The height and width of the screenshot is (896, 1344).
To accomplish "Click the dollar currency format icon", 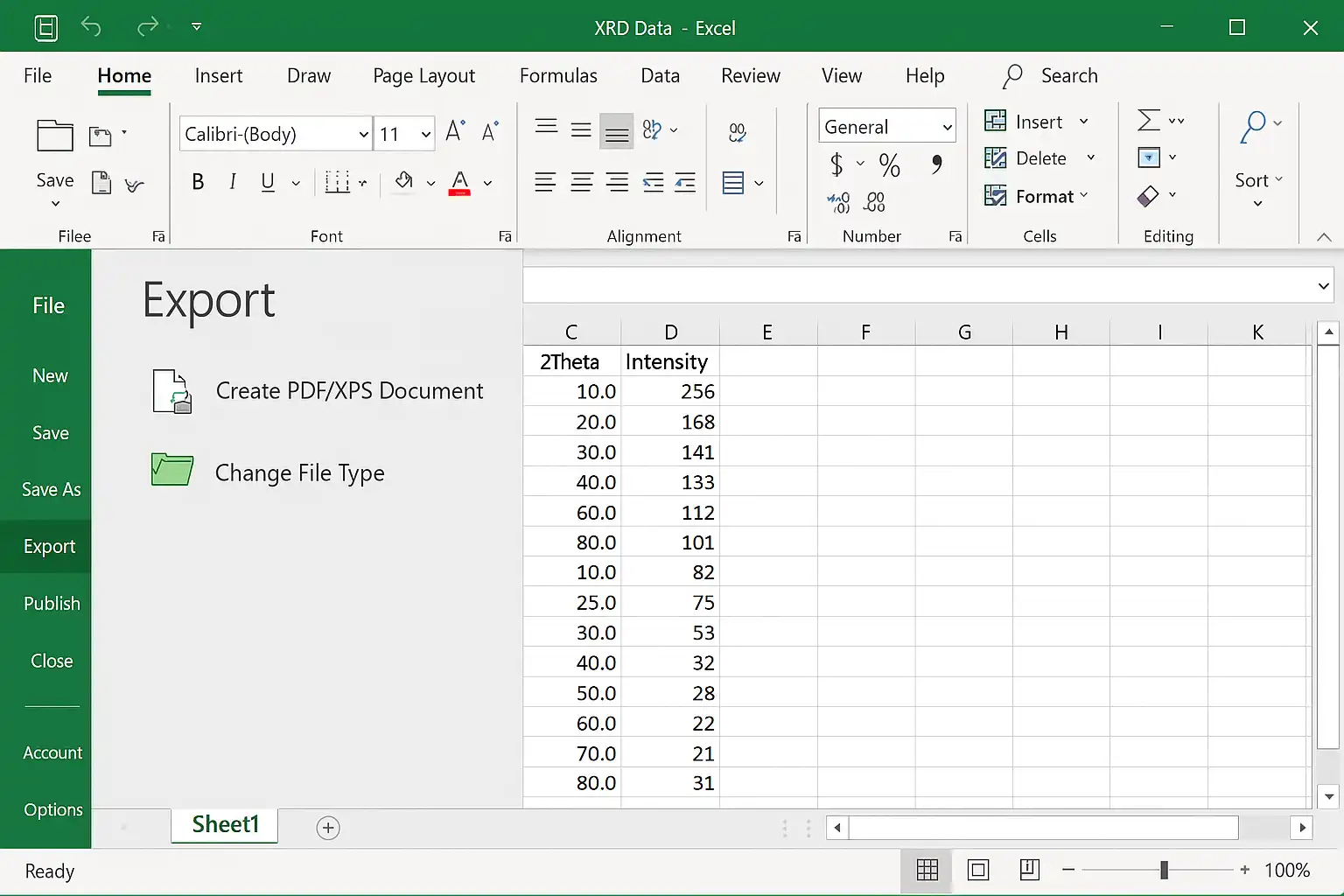I will [x=836, y=164].
